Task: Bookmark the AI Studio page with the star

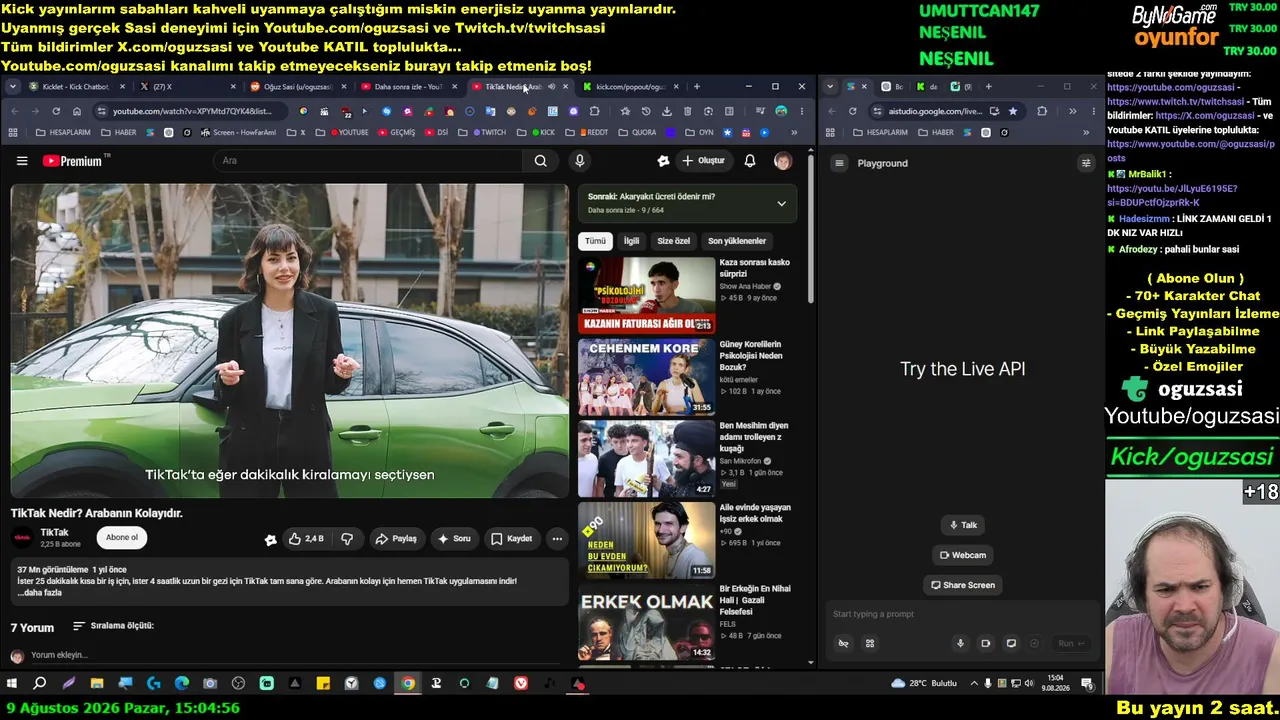Action: [x=1013, y=111]
